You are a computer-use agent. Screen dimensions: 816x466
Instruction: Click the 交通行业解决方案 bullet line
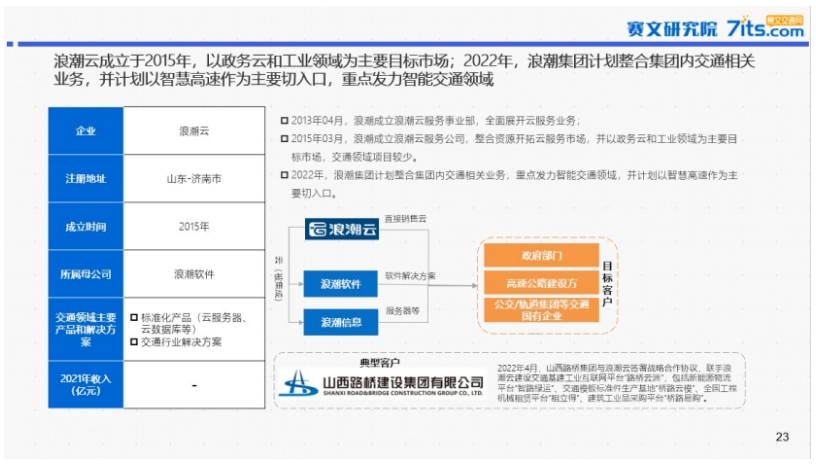point(176,342)
